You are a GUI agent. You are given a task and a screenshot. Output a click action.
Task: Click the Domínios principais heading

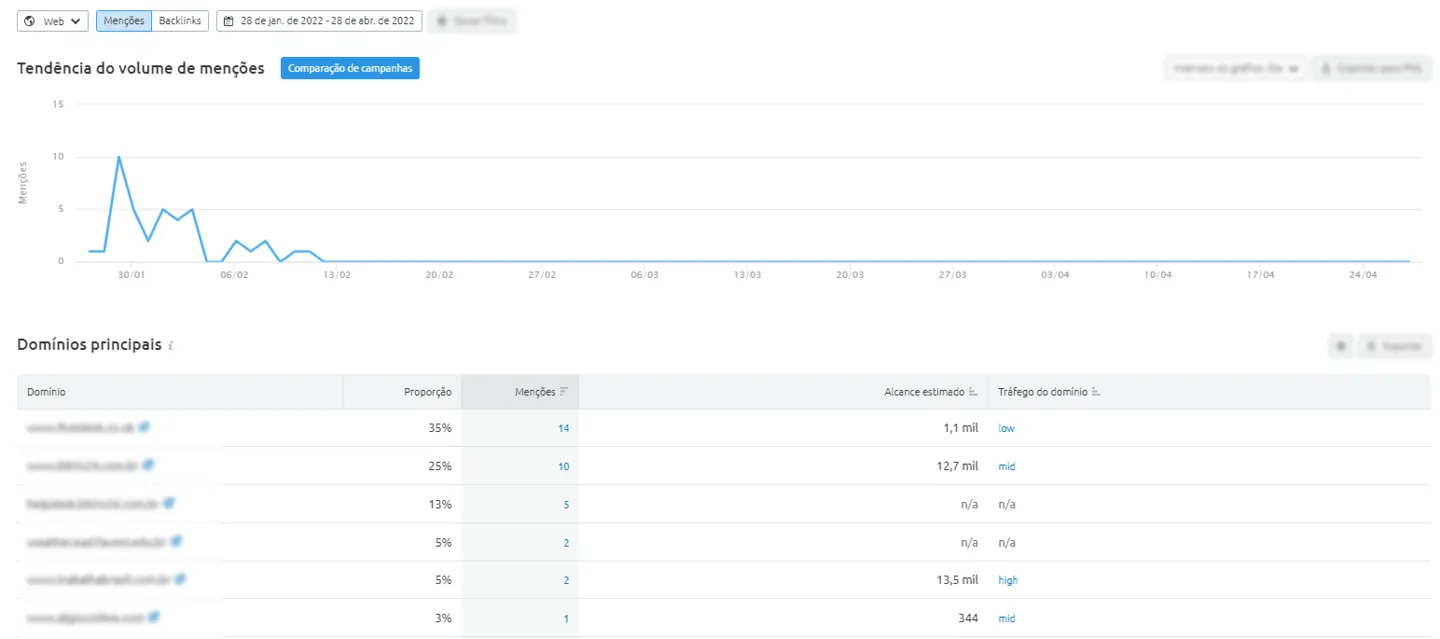[89, 345]
